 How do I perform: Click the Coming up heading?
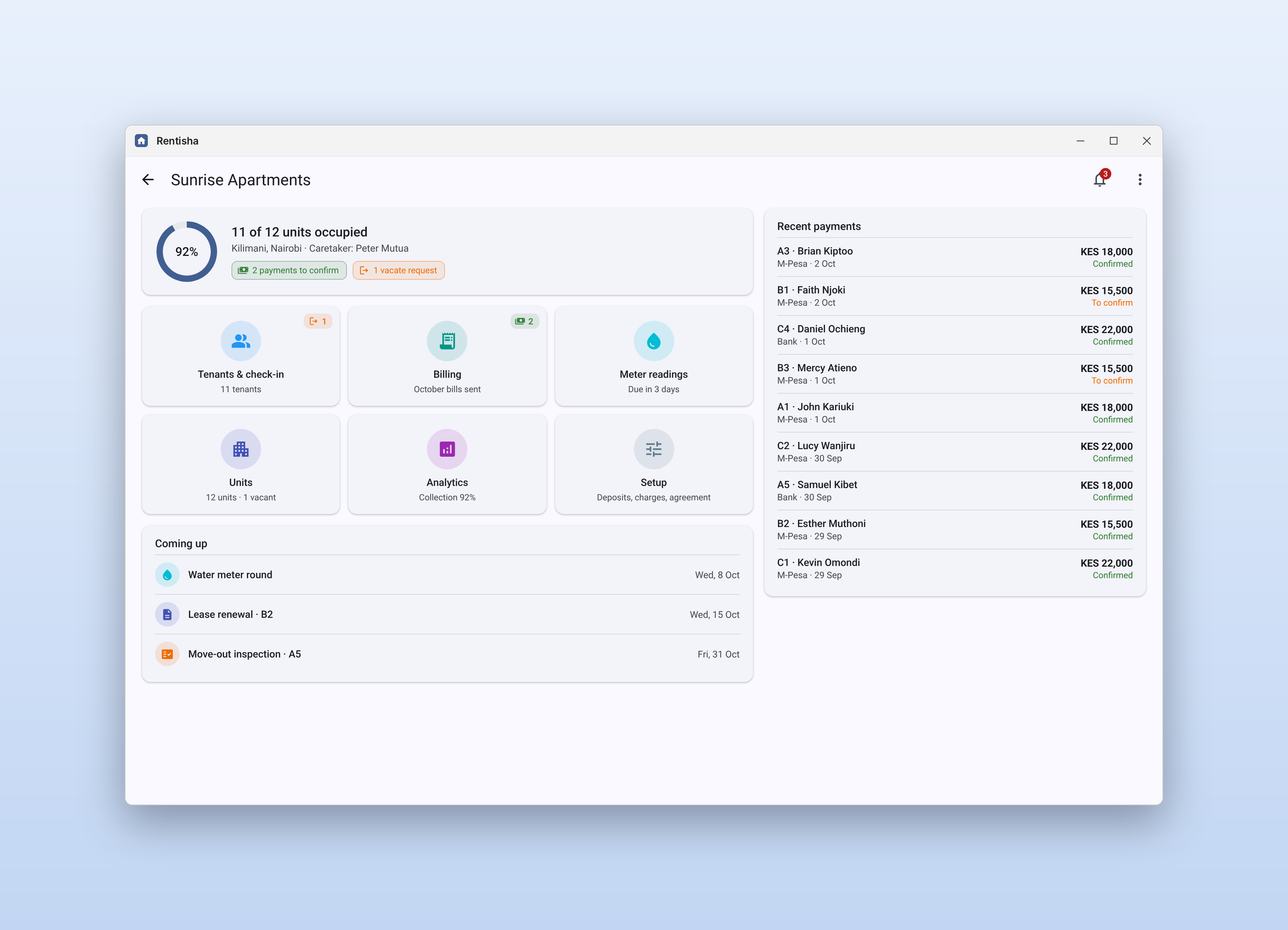point(181,544)
